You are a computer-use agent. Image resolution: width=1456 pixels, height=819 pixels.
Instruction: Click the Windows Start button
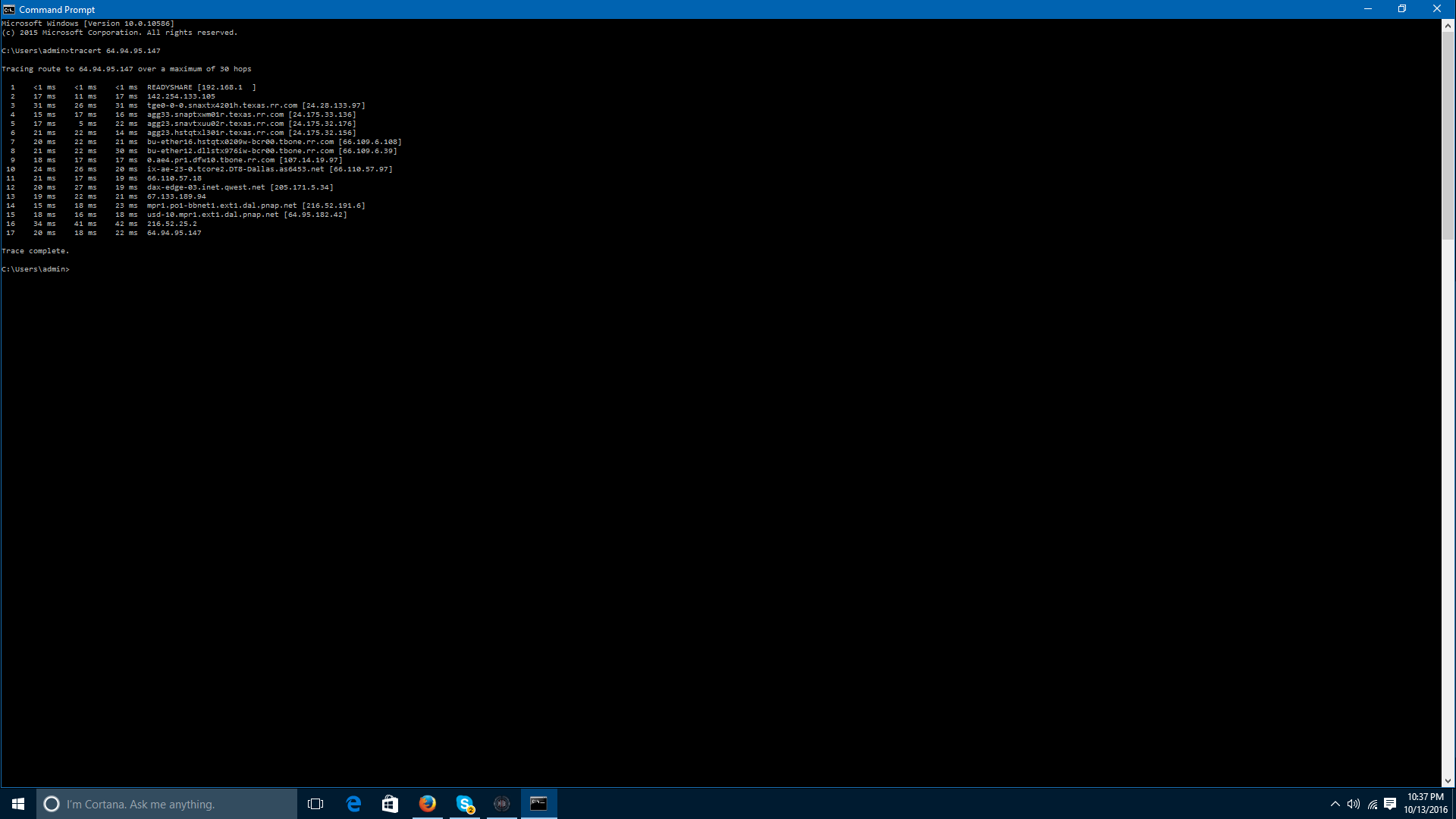(x=18, y=804)
